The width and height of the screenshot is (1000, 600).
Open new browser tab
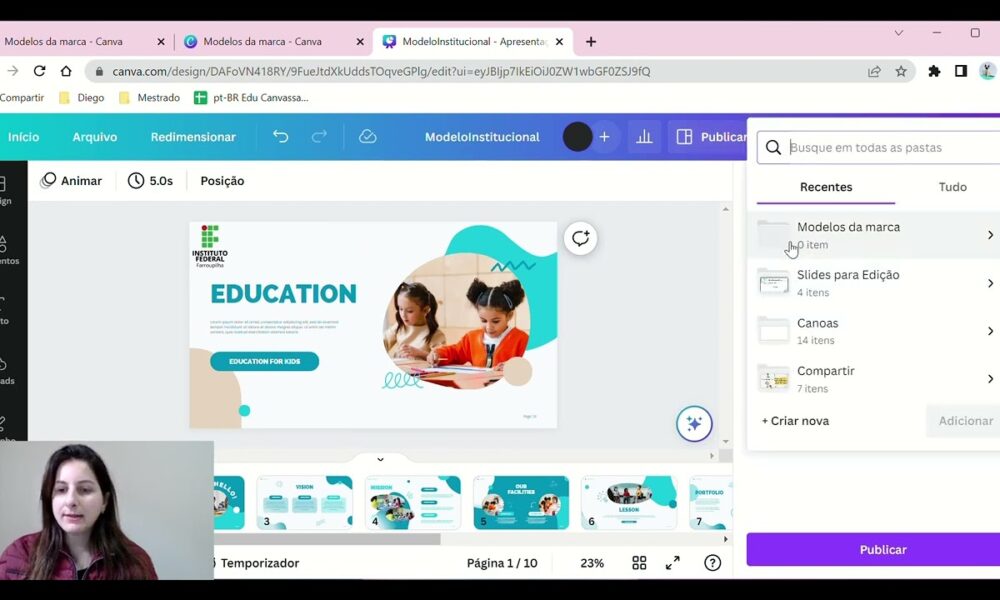tap(591, 41)
